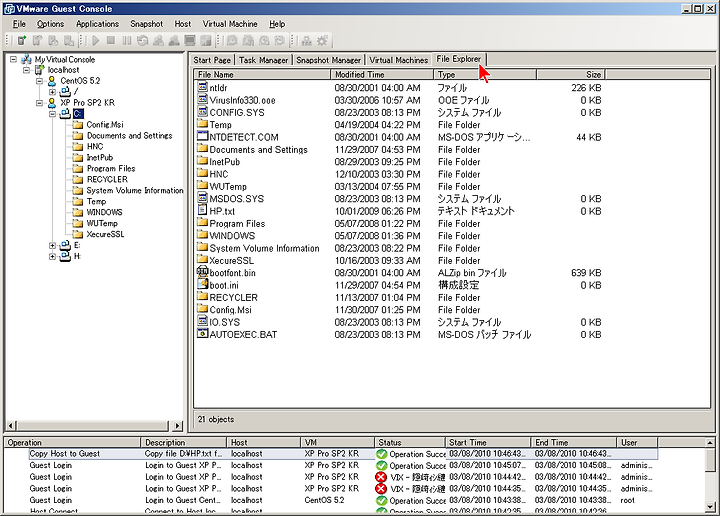Click the network hierarchy toolbar icon

click(x=307, y=40)
